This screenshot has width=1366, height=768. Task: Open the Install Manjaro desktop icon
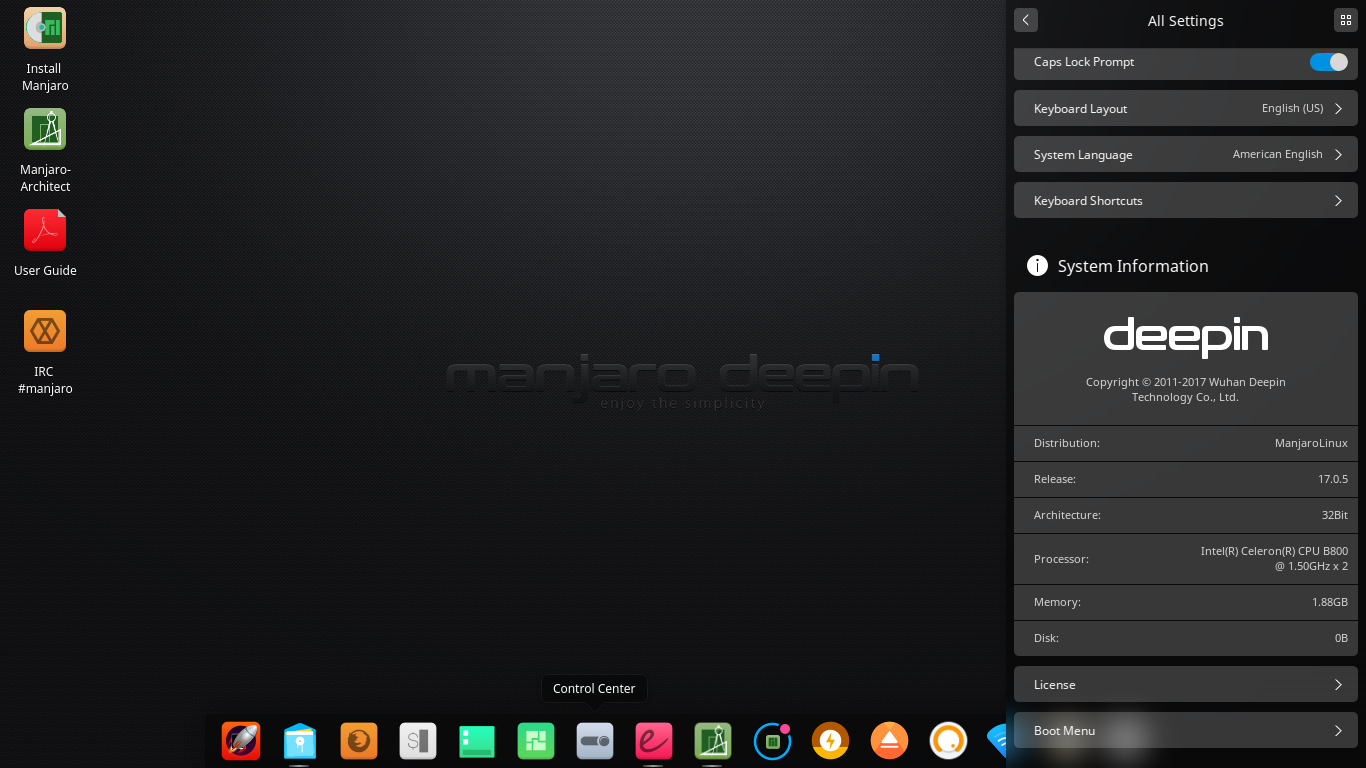coord(44,28)
